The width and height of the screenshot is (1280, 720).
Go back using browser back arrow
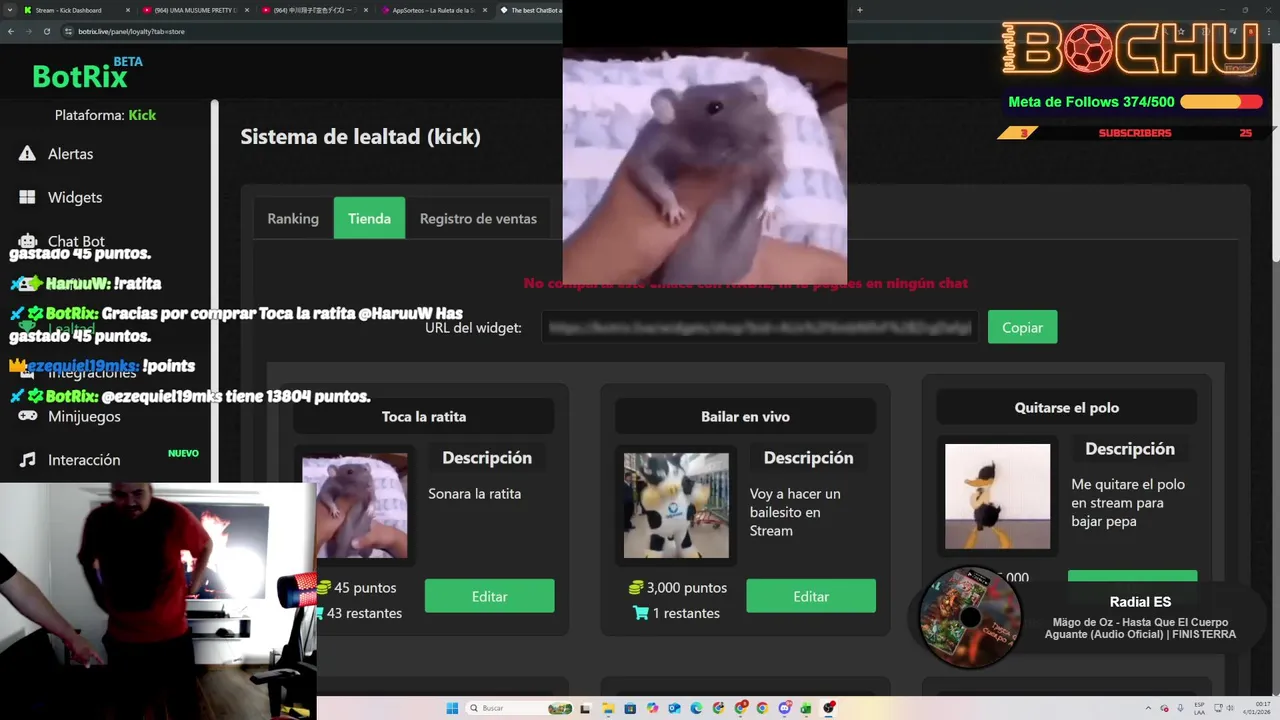point(11,31)
